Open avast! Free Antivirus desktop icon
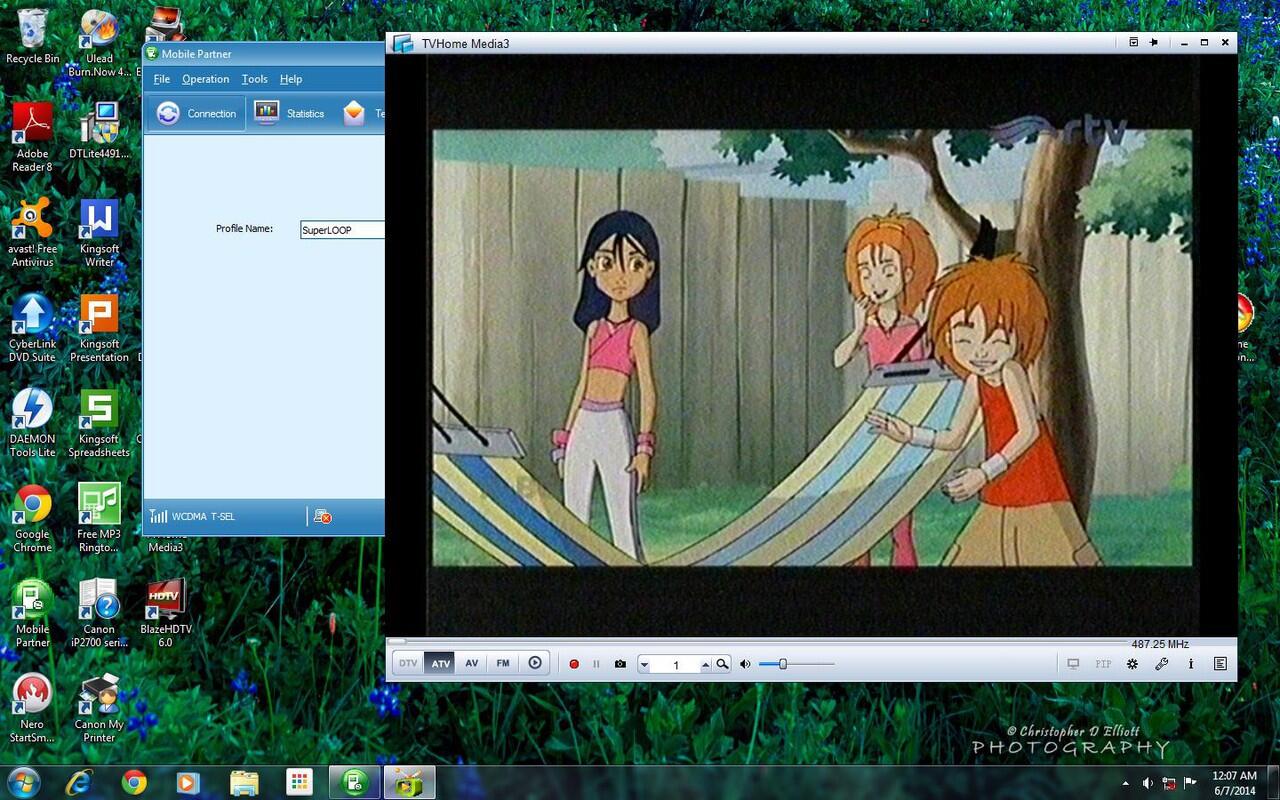The image size is (1280, 800). click(x=33, y=232)
